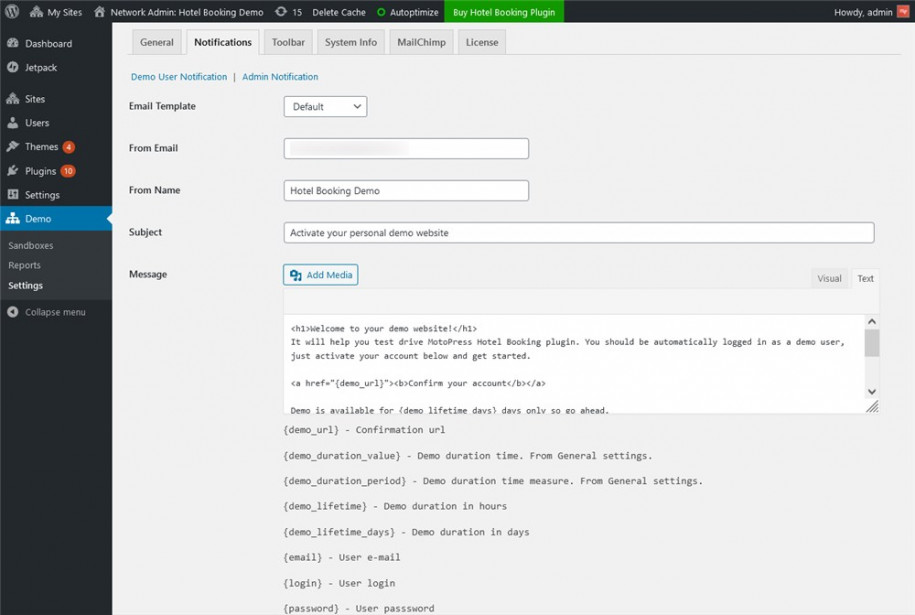Switch to the MailChimp tab
The height and width of the screenshot is (615, 915).
pyautogui.click(x=420, y=42)
